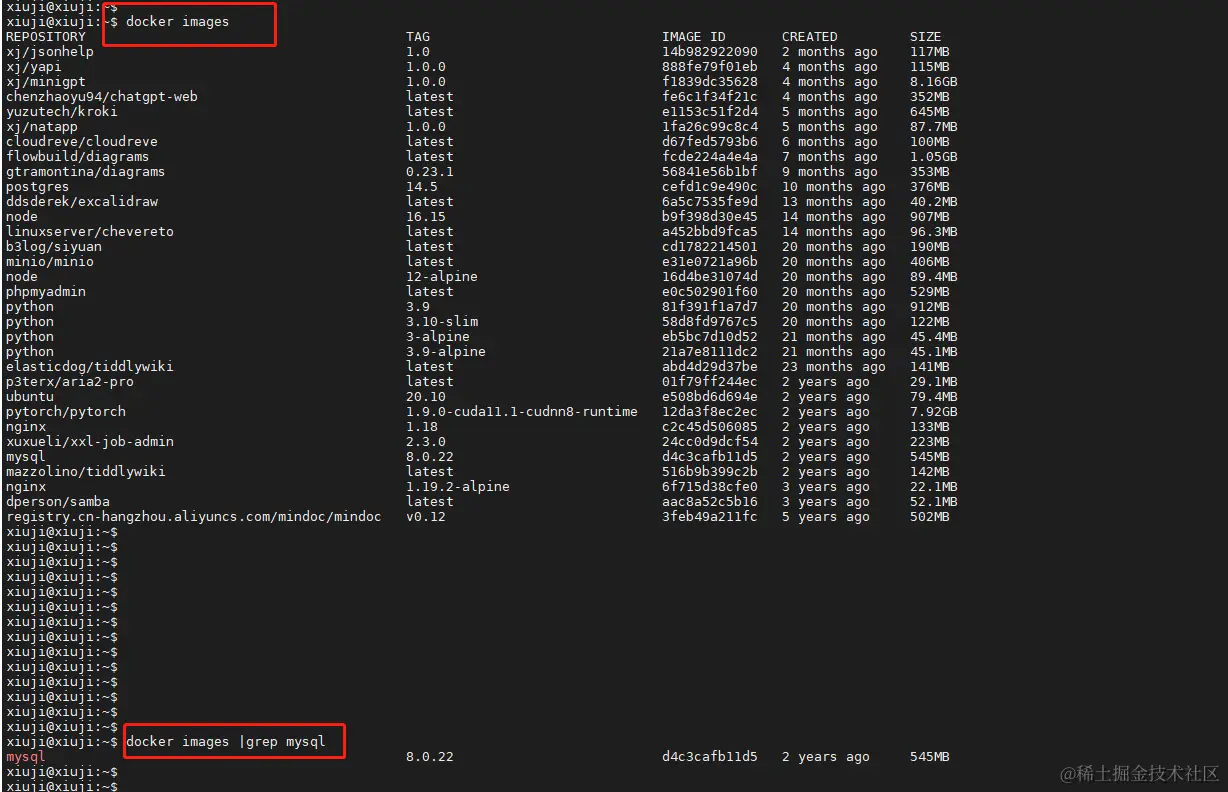The image size is (1228, 792).
Task: Select gtramontina/diagrams repository name
Action: click(86, 171)
